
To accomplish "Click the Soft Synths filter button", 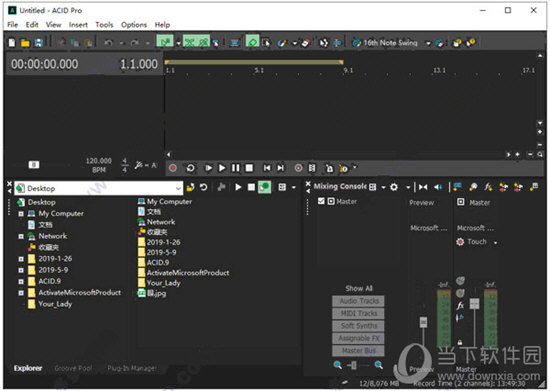I will pos(358,326).
